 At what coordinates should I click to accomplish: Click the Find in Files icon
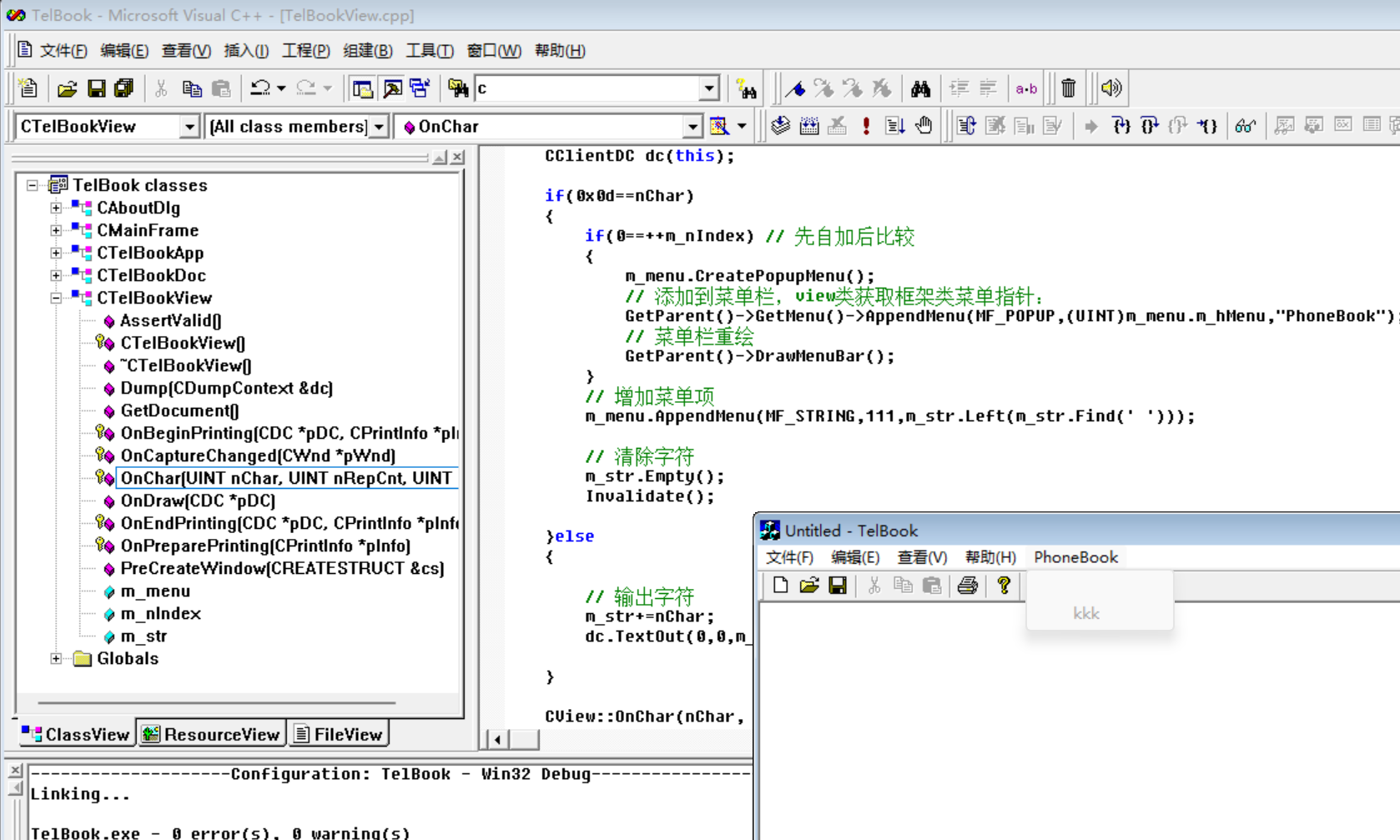pyautogui.click(x=458, y=88)
